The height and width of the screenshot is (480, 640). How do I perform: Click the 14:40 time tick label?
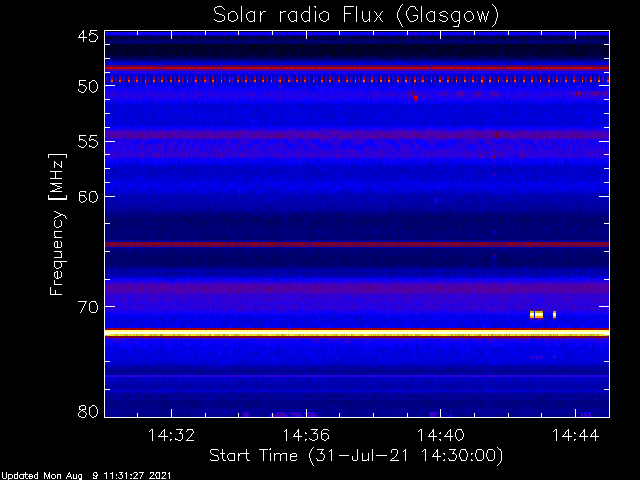pyautogui.click(x=440, y=435)
